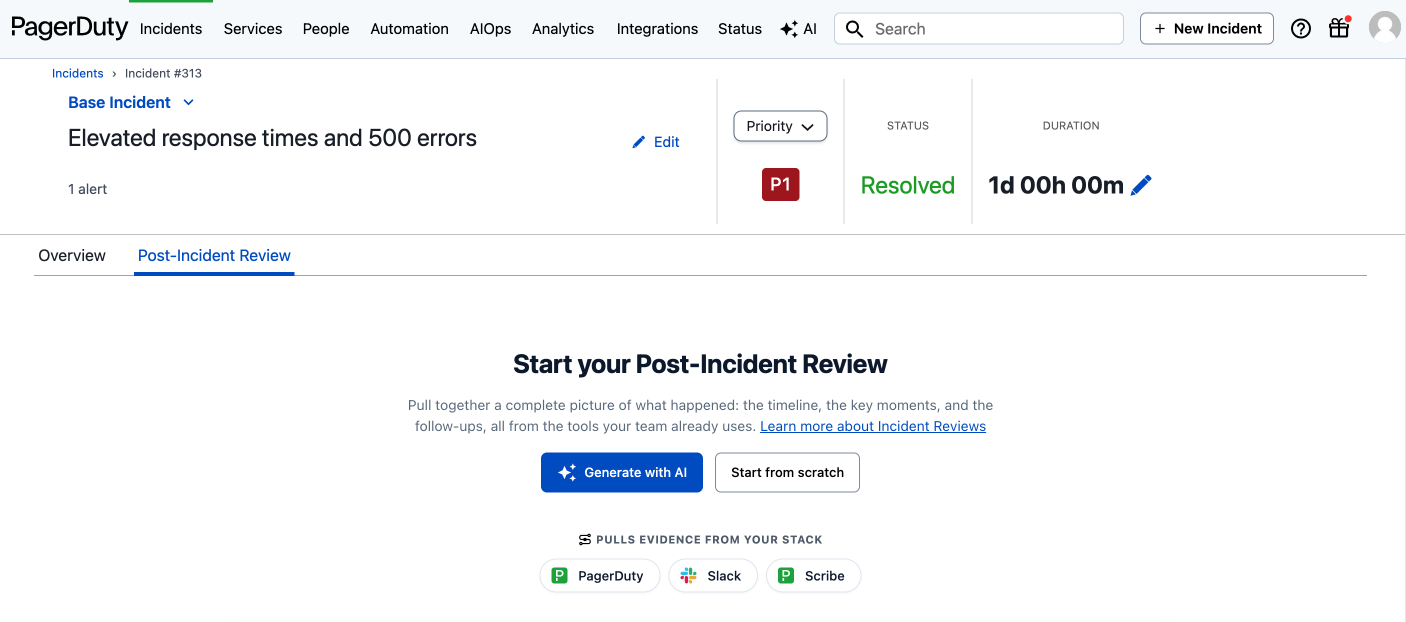Click the Resolved status text

(x=908, y=185)
